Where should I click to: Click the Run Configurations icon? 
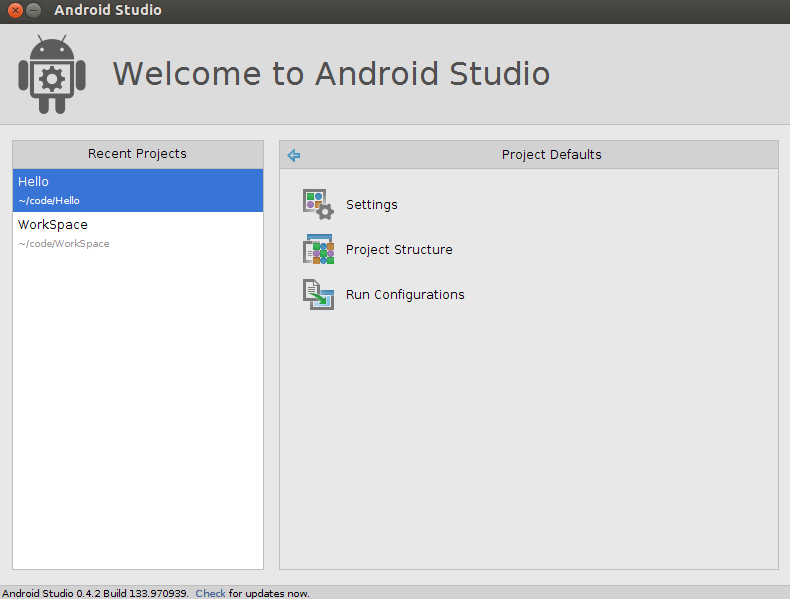(x=318, y=294)
